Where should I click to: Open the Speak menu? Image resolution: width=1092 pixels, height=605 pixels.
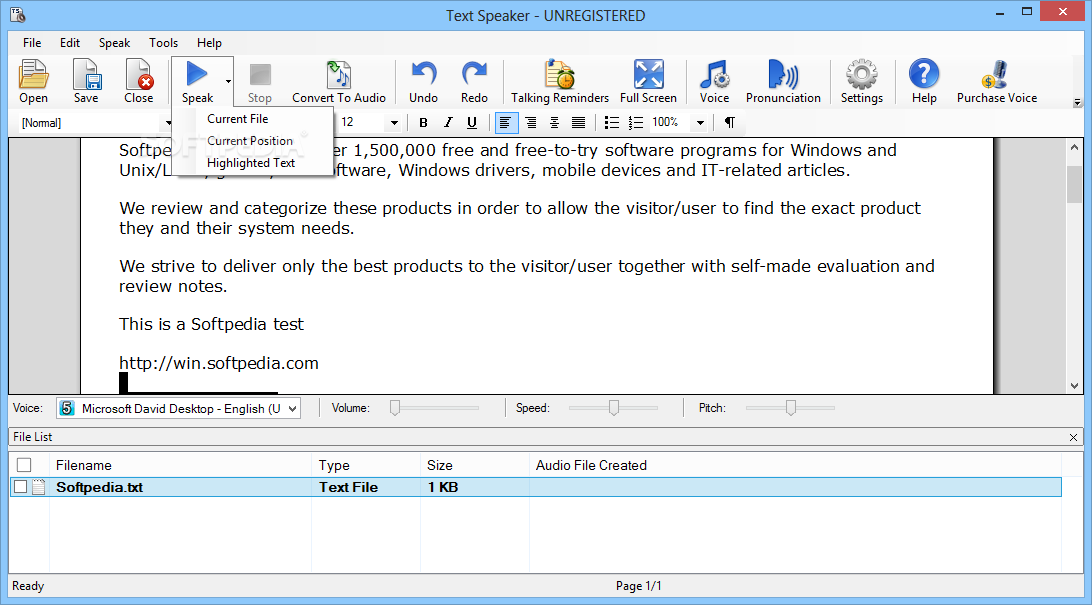pyautogui.click(x=114, y=42)
